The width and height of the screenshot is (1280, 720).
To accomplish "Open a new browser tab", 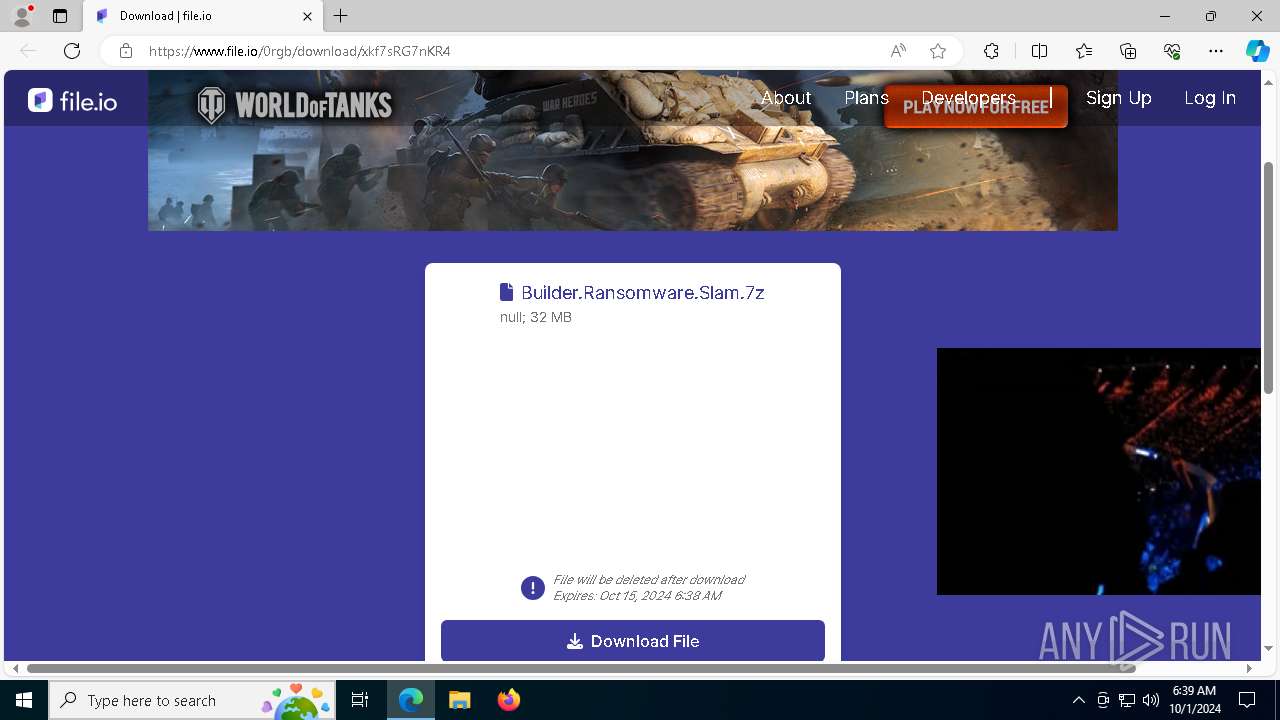I will click(341, 16).
